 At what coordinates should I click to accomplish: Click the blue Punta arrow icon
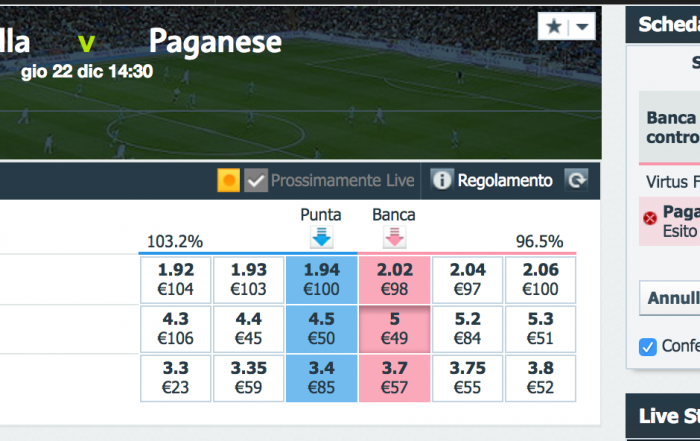321,237
